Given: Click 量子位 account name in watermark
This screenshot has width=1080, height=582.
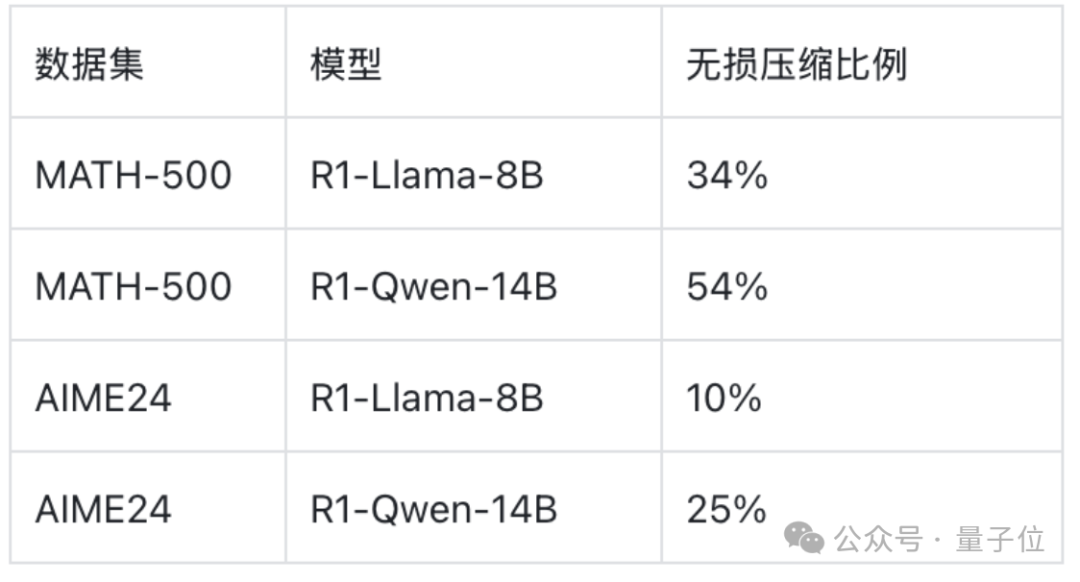Looking at the screenshot, I should pyautogui.click(x=1001, y=540).
